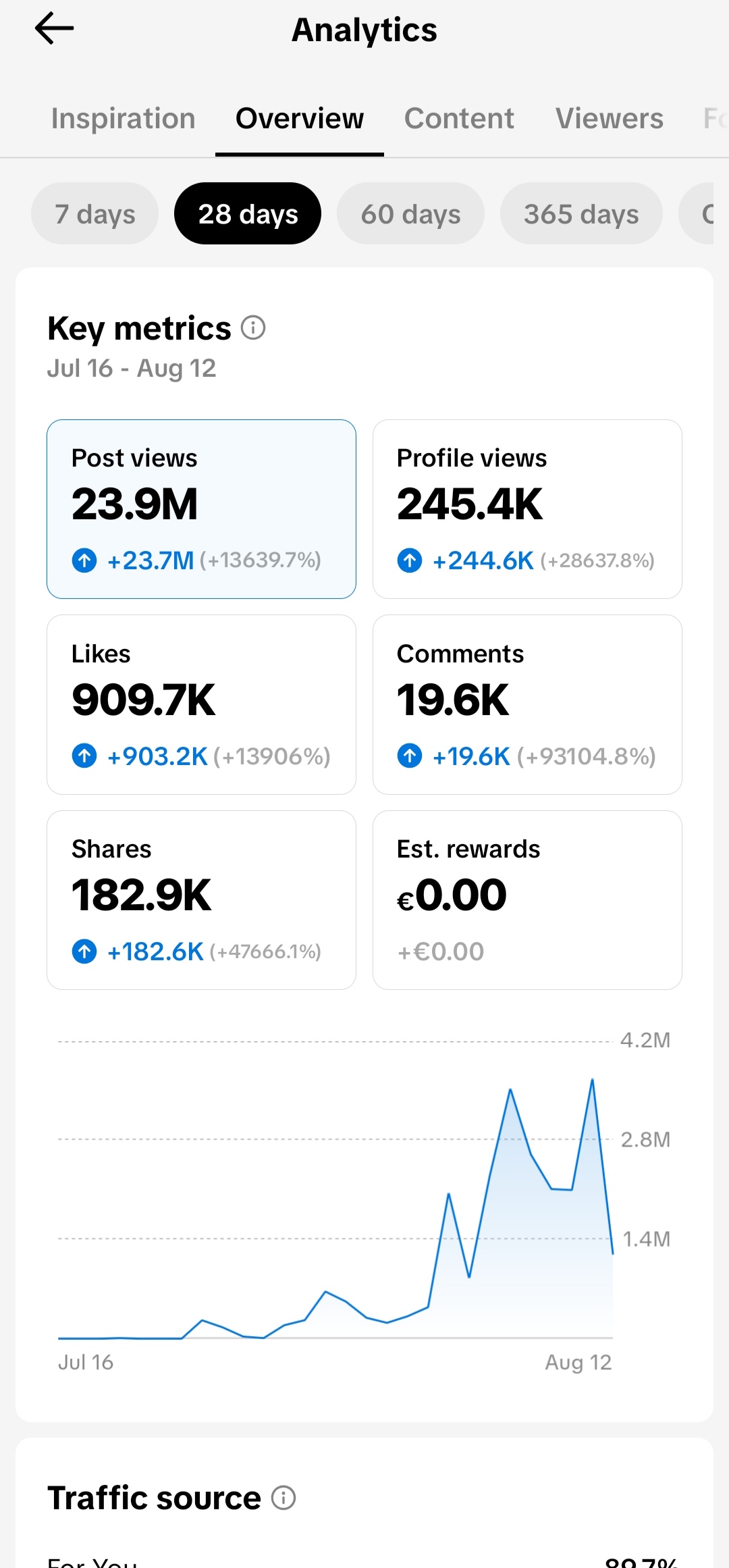The width and height of the screenshot is (729, 1568).
Task: Select the 7 days range
Action: click(95, 213)
